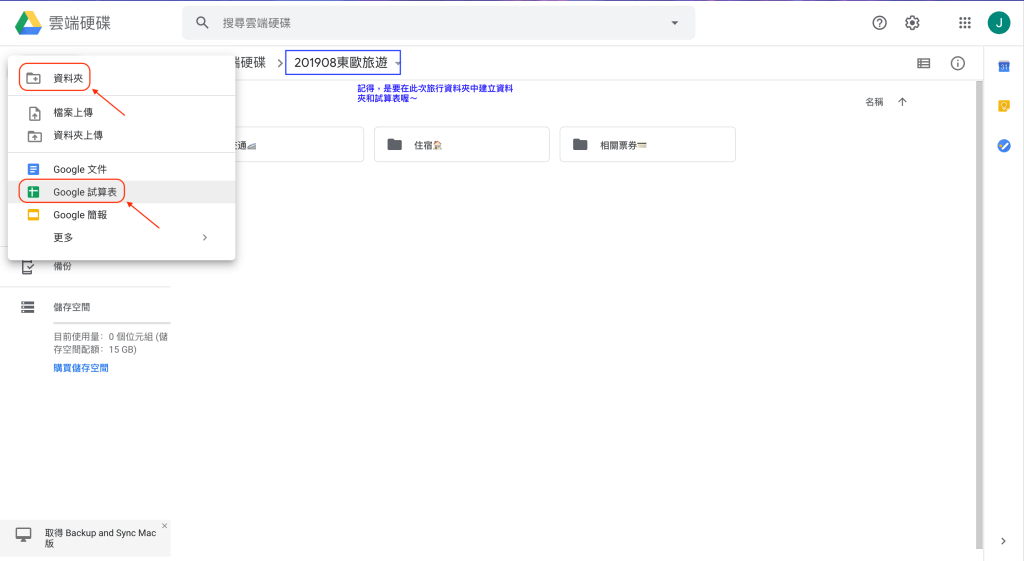The height and width of the screenshot is (561, 1024).
Task: Open the Settings gear icon
Action: pyautogui.click(x=912, y=23)
